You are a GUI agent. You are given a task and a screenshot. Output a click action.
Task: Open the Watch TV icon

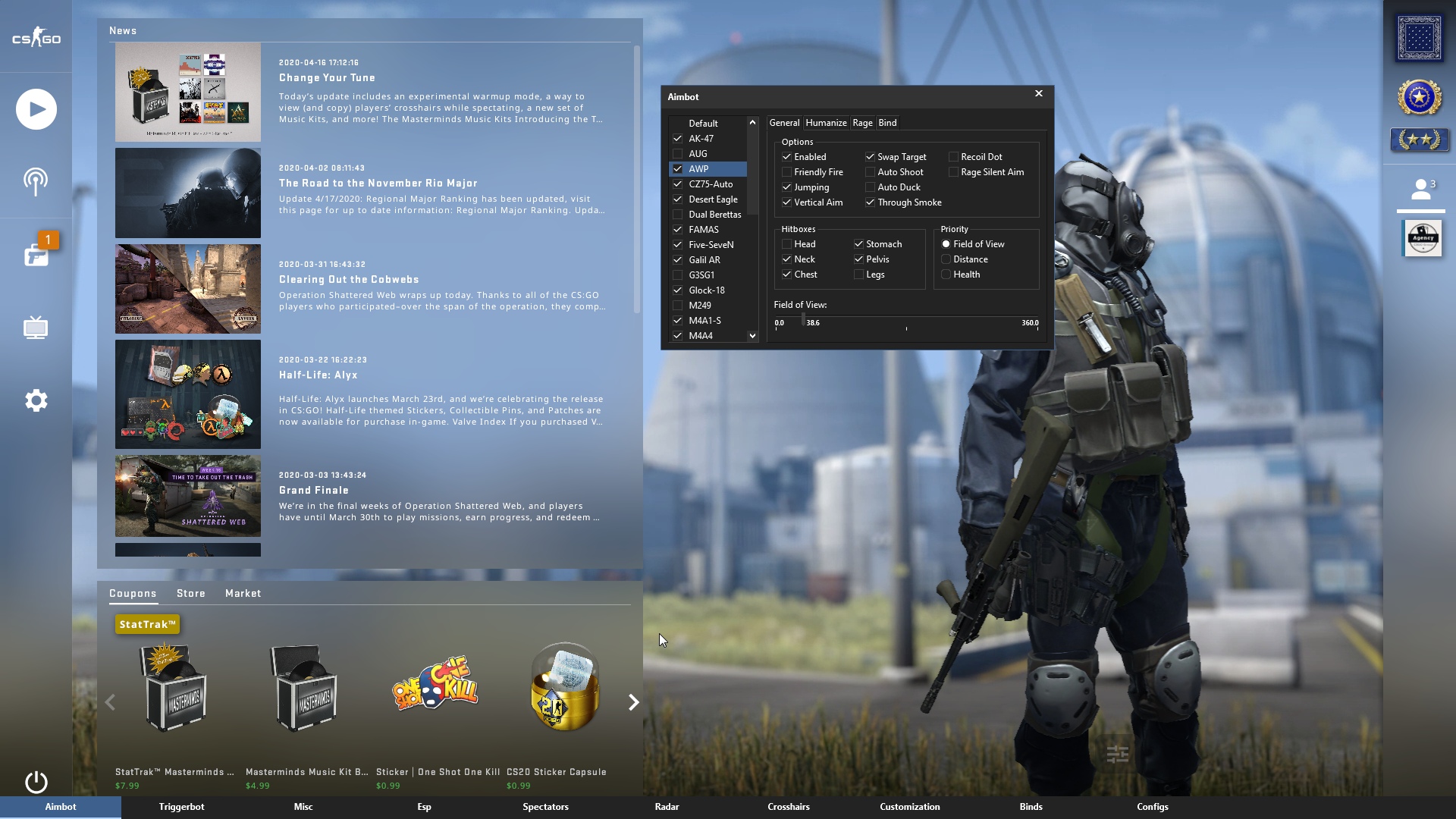point(36,328)
